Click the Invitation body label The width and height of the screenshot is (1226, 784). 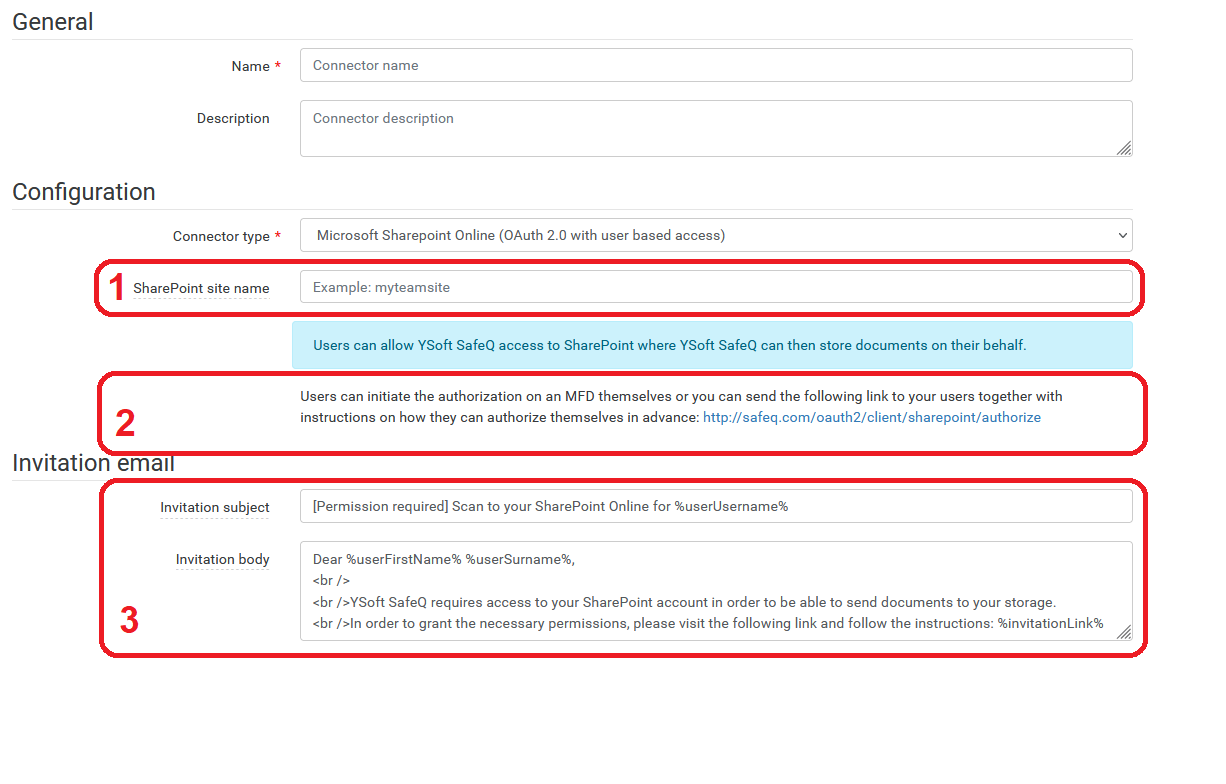[222, 559]
